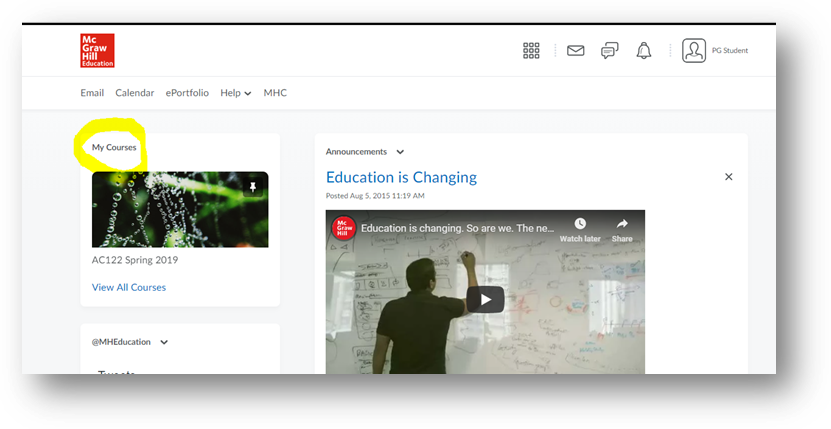
Task: Click the Share arrow on the video
Action: point(622,229)
